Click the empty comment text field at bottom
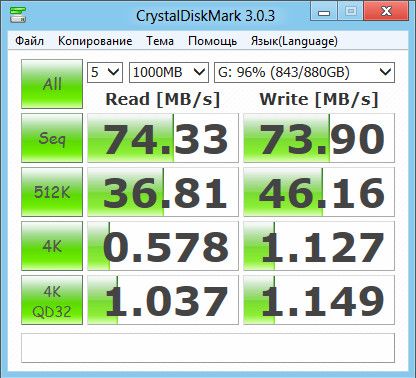Screen dimensions: 416x378 (208, 348)
